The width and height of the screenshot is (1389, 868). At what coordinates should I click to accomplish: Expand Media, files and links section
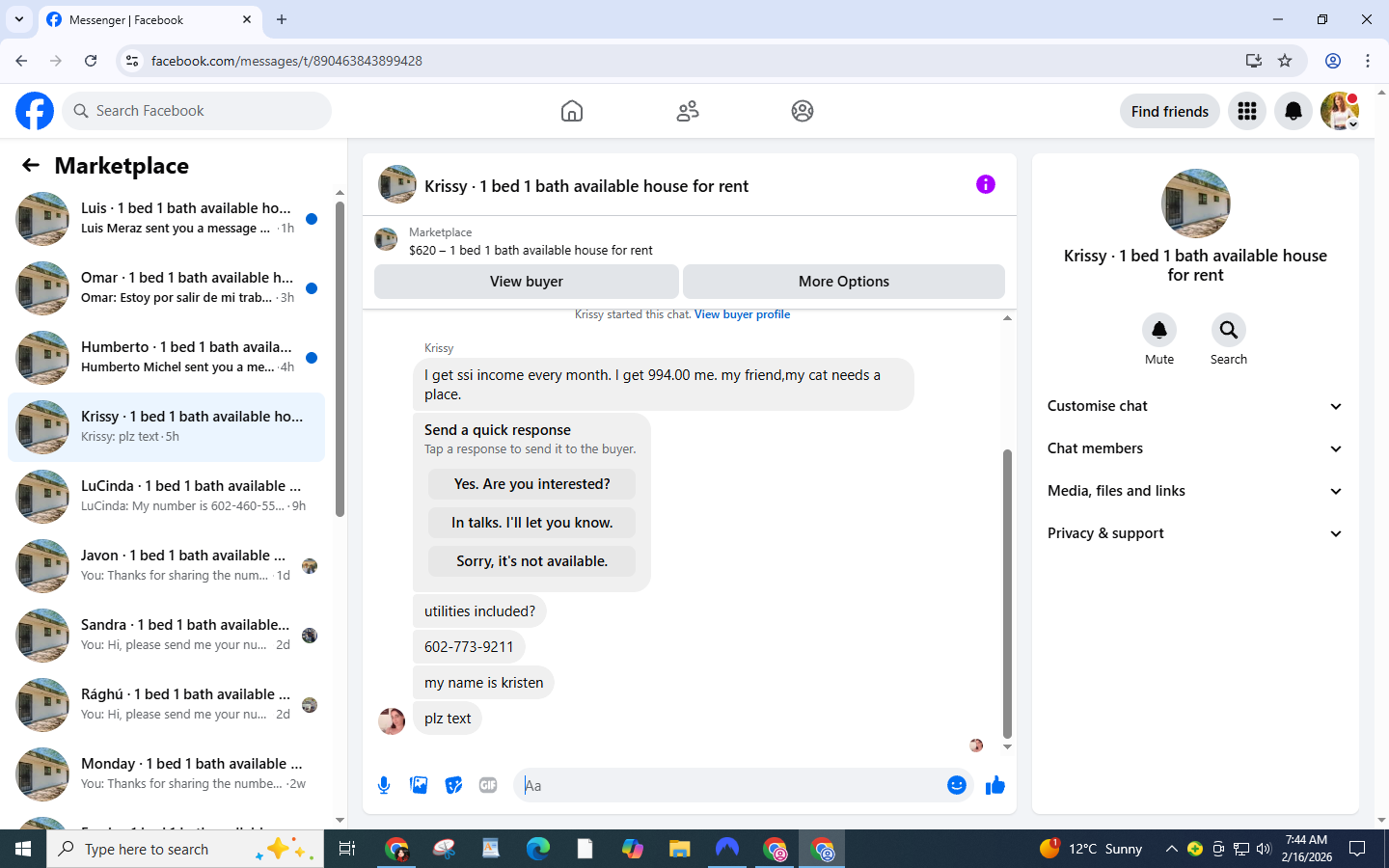(x=1195, y=491)
